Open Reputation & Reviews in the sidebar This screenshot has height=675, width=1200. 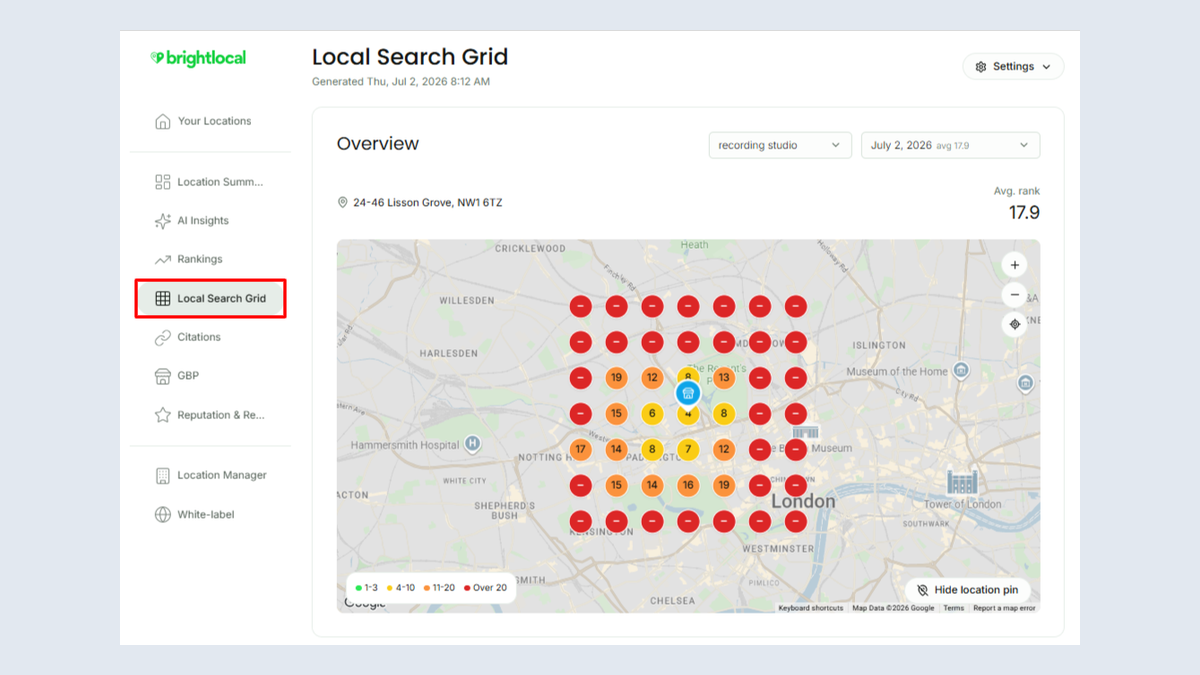(210, 415)
